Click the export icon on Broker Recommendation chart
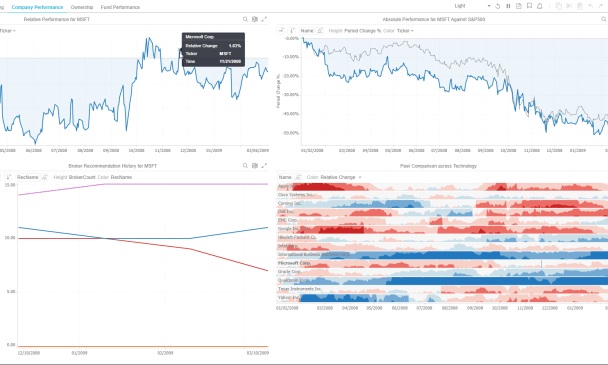The width and height of the screenshot is (608, 365). pos(255,166)
